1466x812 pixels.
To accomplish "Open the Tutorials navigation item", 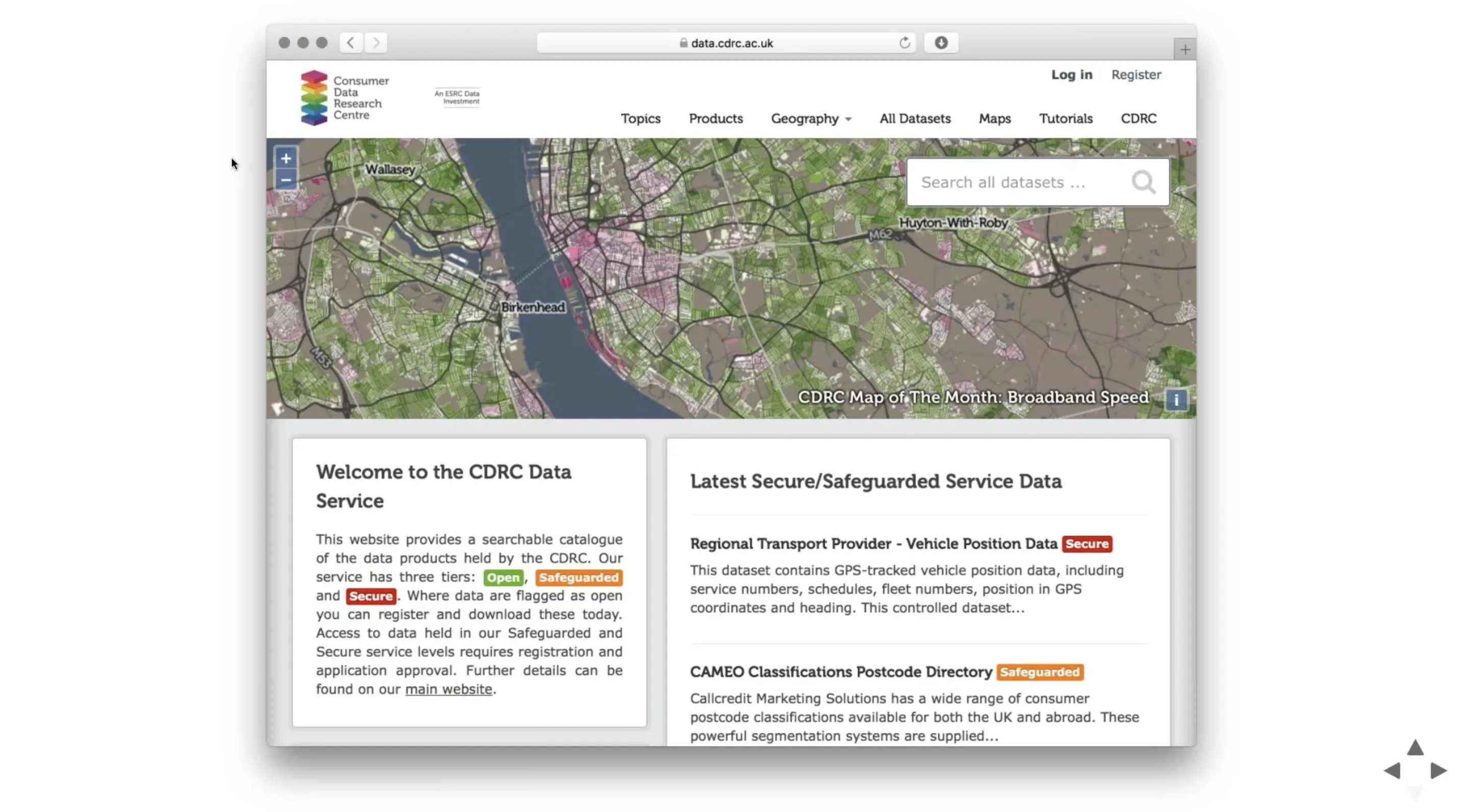I will (x=1066, y=118).
